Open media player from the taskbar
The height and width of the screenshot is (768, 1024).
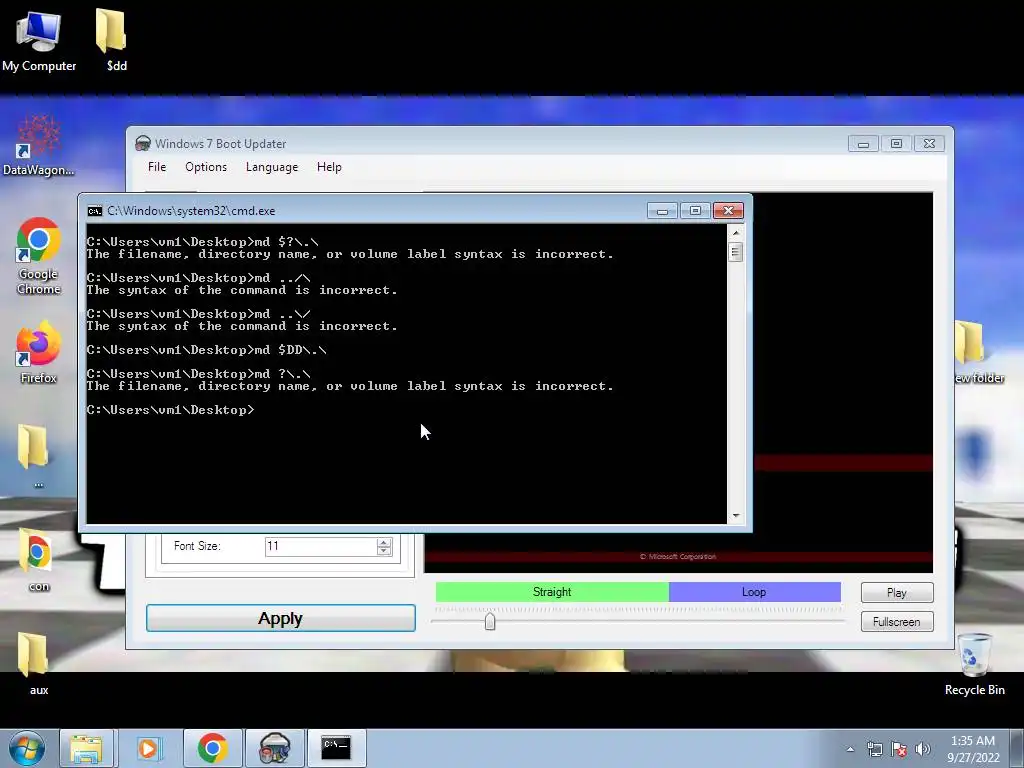[149, 748]
